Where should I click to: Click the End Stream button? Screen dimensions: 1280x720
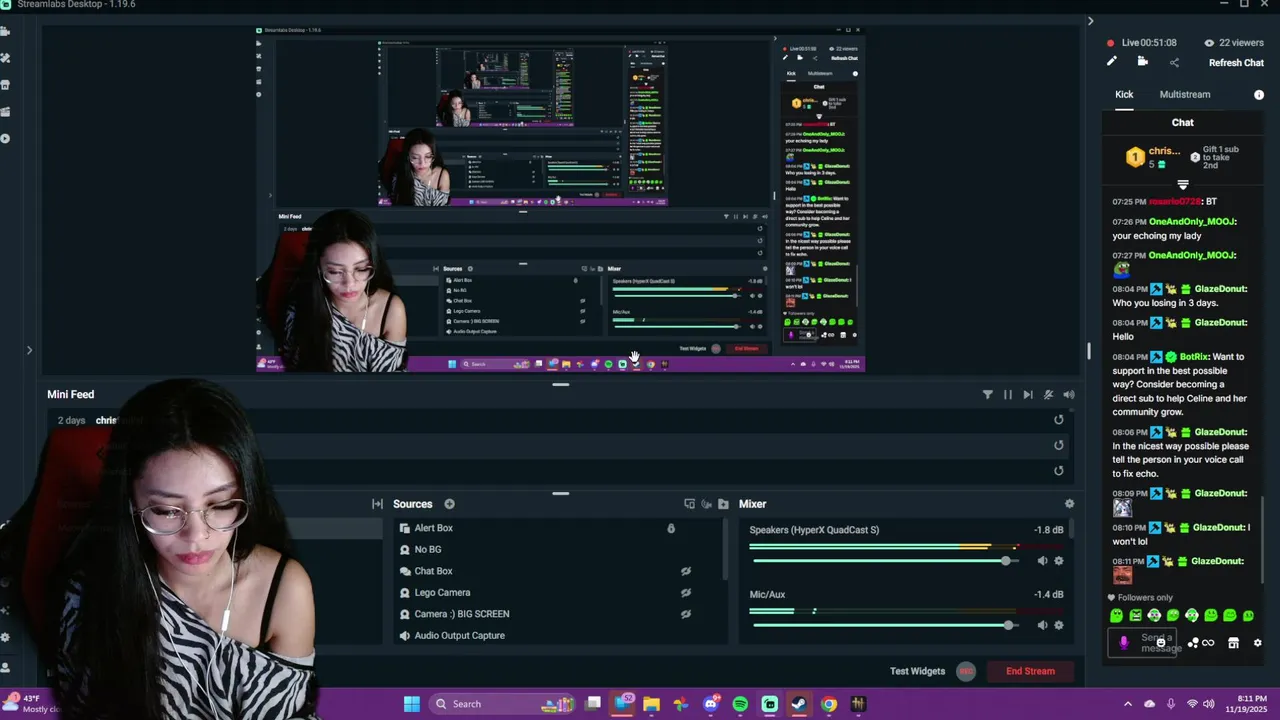click(1030, 671)
